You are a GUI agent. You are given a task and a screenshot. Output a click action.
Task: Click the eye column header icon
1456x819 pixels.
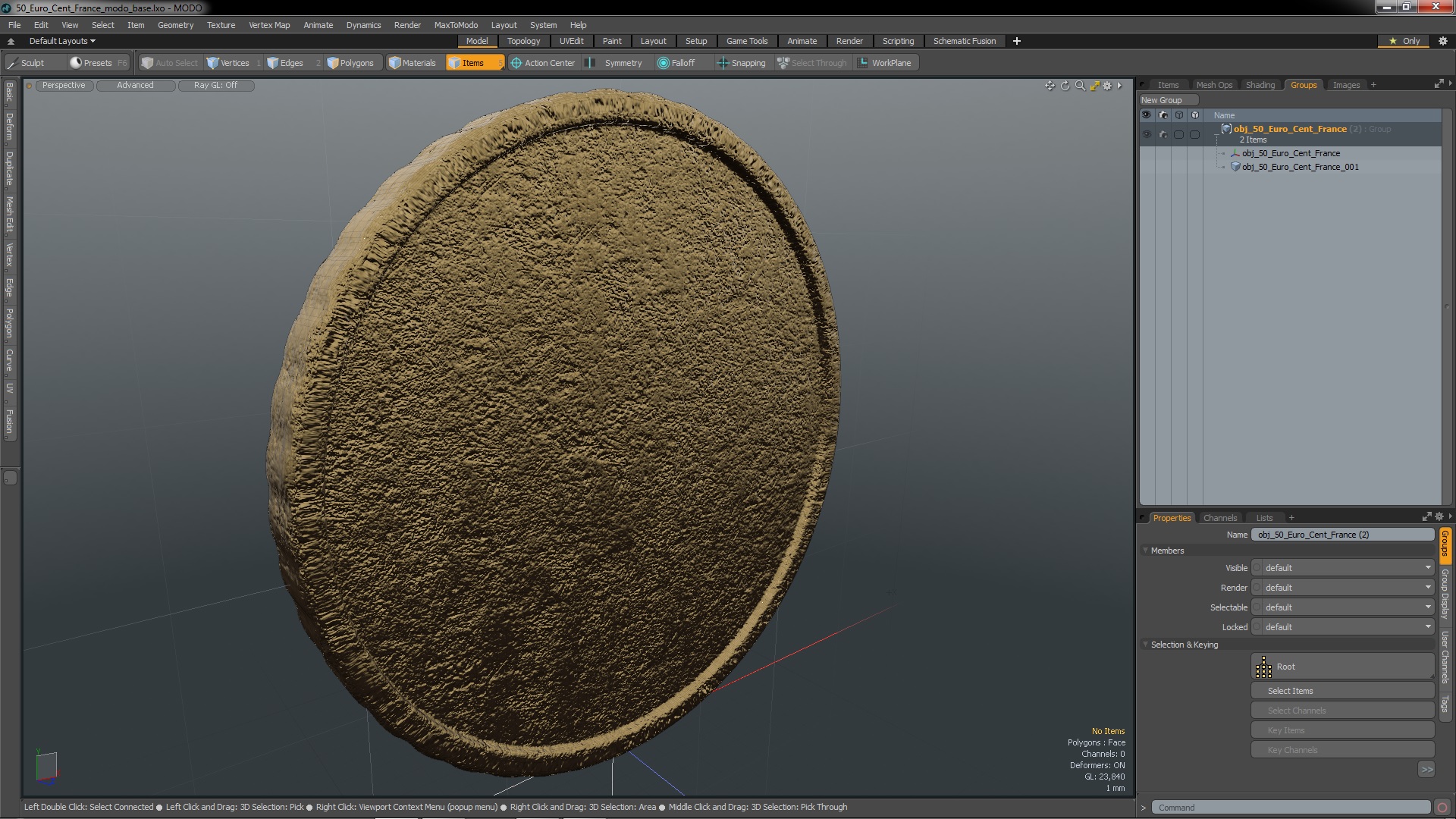(1147, 115)
